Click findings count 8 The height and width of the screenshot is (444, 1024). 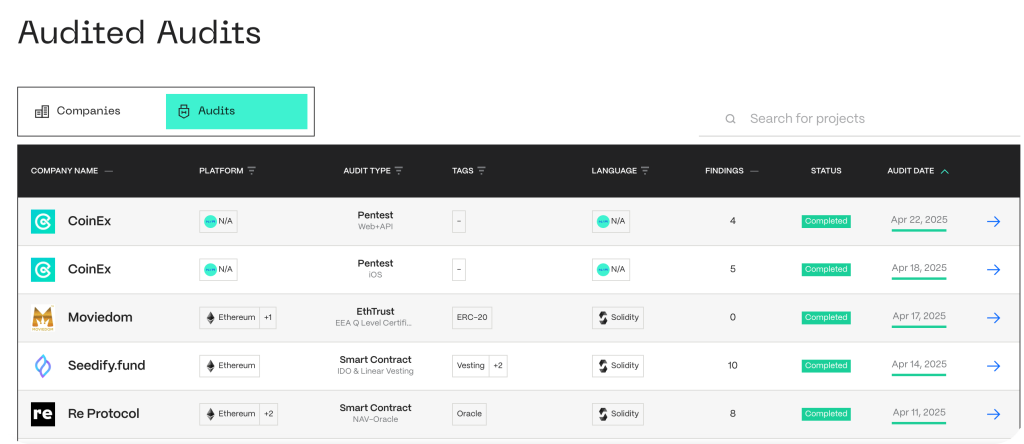(x=732, y=414)
